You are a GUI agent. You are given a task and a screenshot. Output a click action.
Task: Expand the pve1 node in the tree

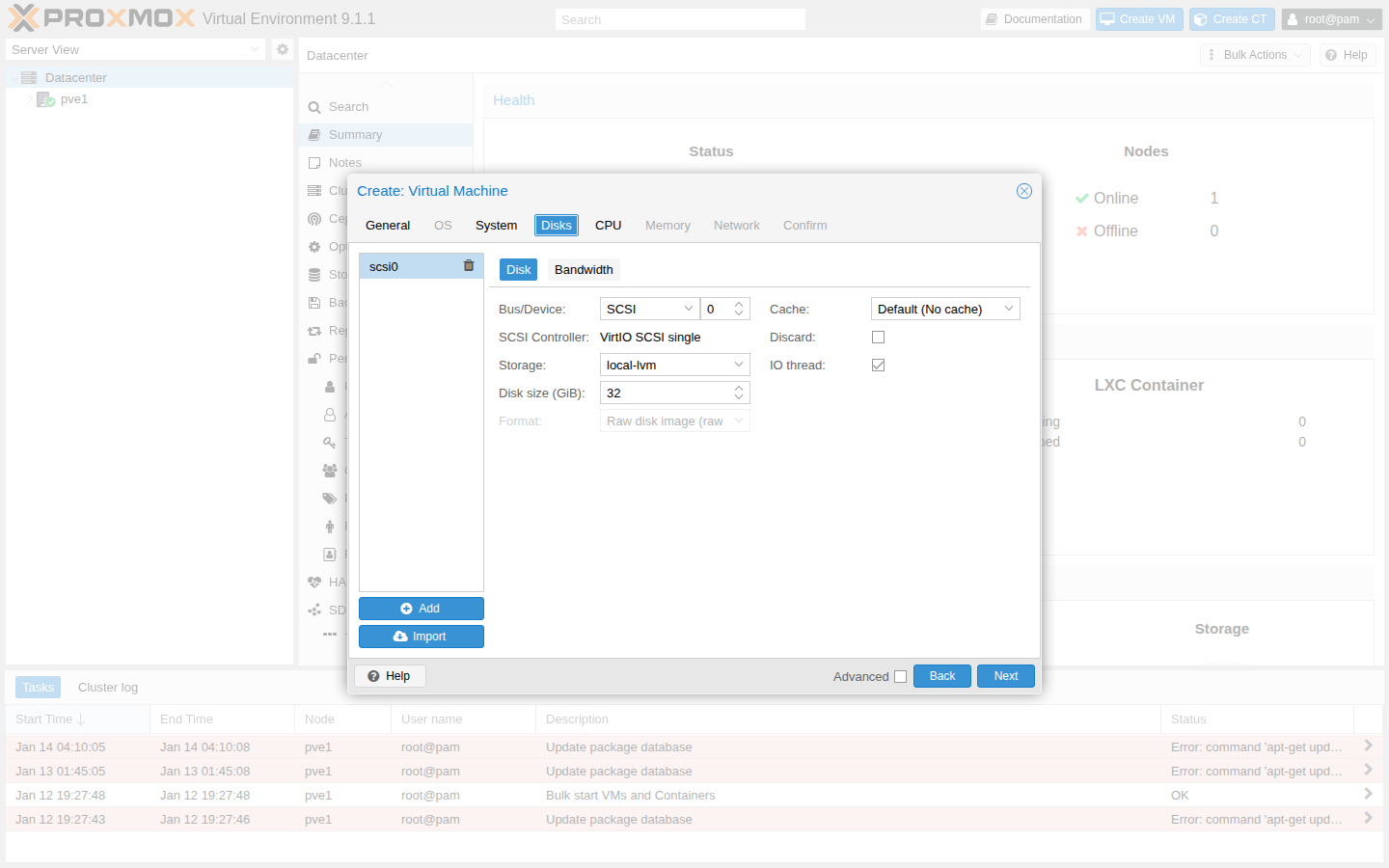tap(30, 98)
